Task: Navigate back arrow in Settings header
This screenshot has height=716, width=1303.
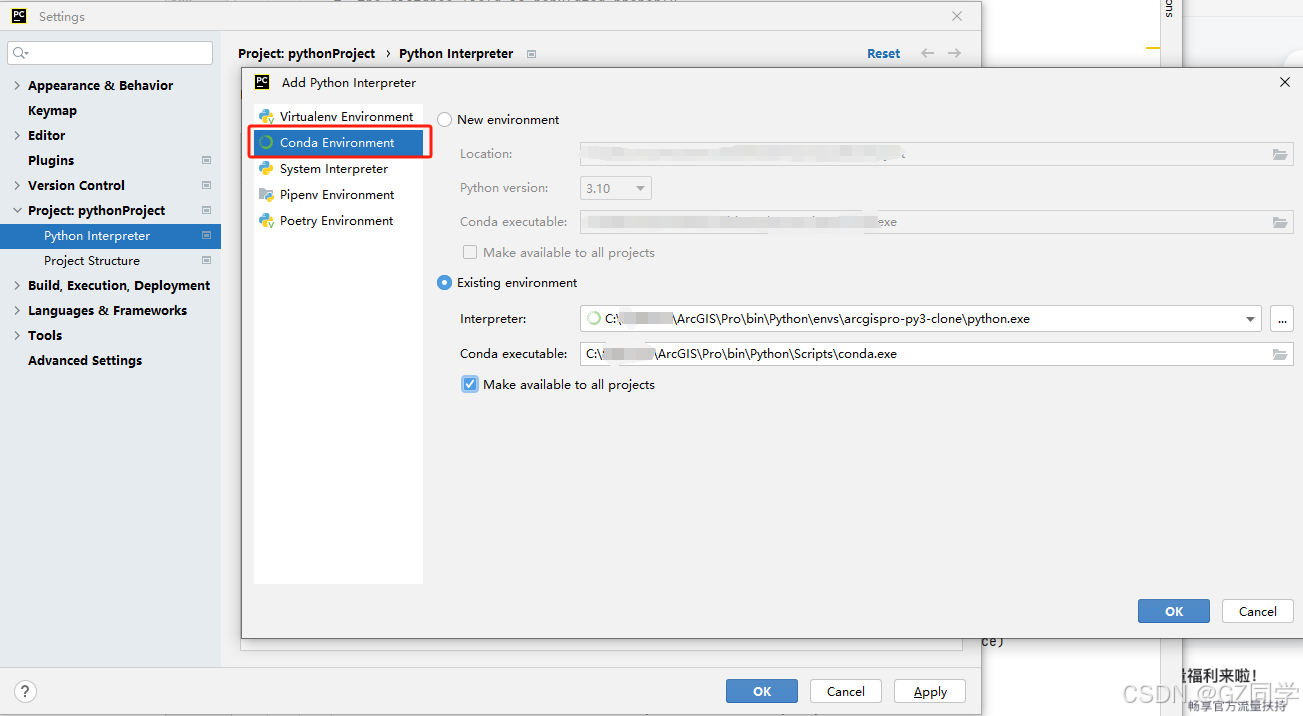Action: (x=928, y=54)
